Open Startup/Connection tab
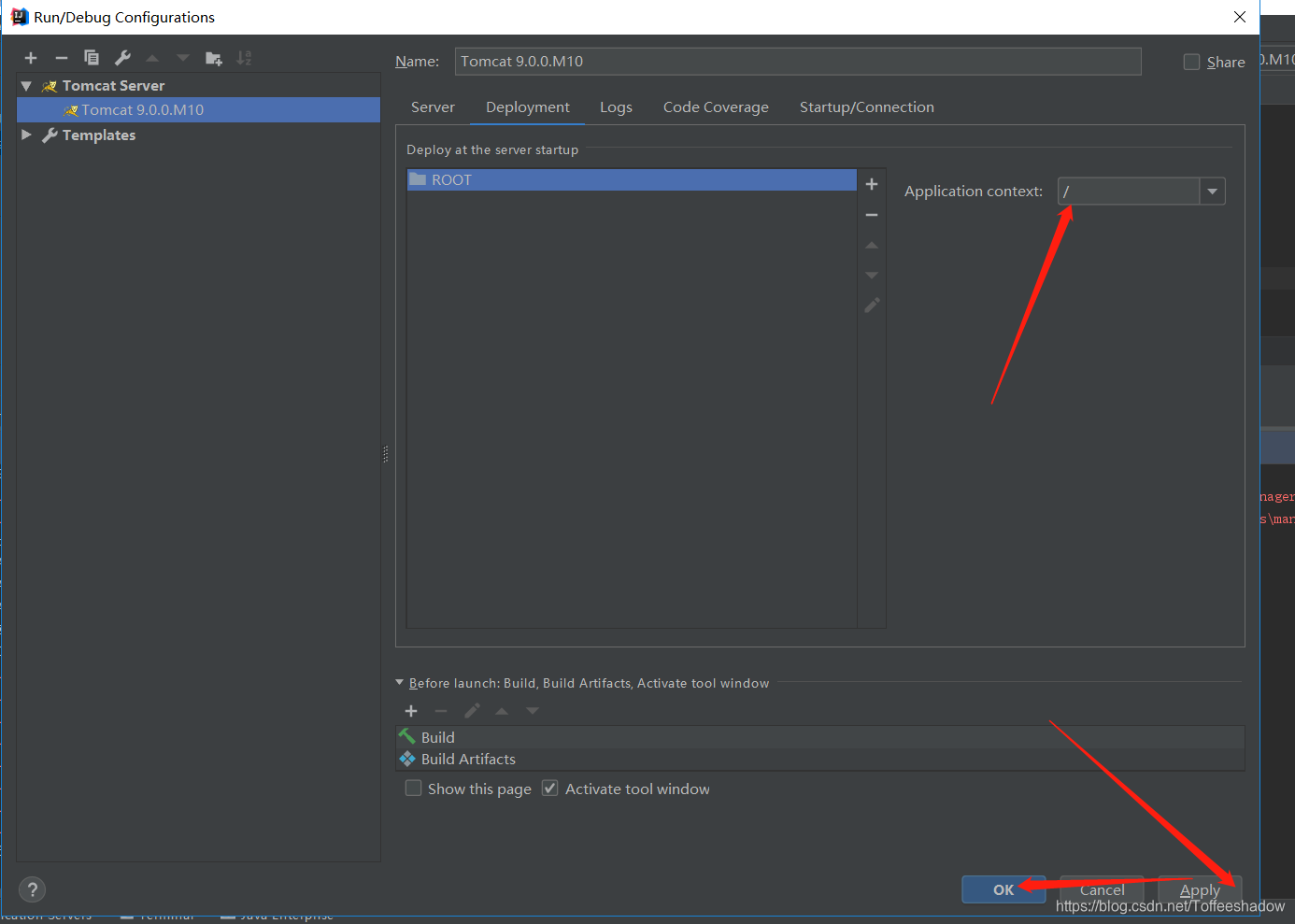Screen dimensions: 1295x924 coord(867,107)
